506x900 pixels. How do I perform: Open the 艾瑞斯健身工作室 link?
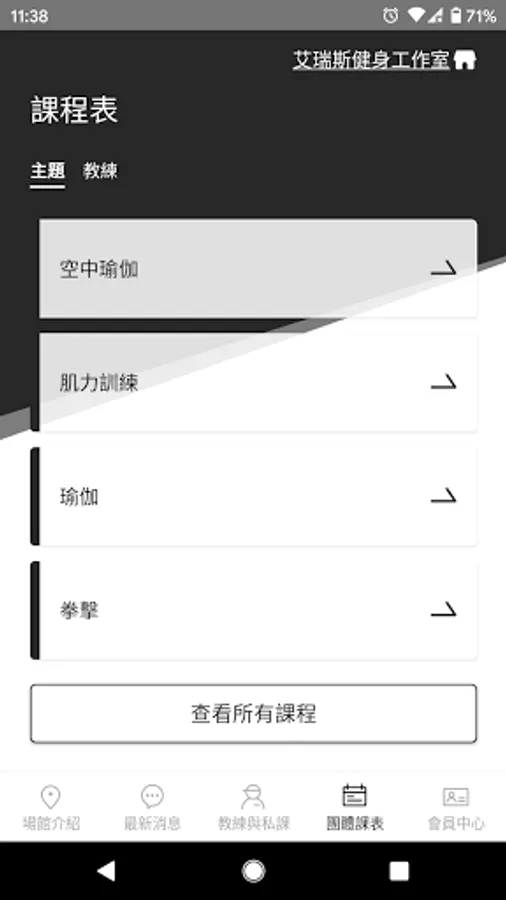coord(371,60)
